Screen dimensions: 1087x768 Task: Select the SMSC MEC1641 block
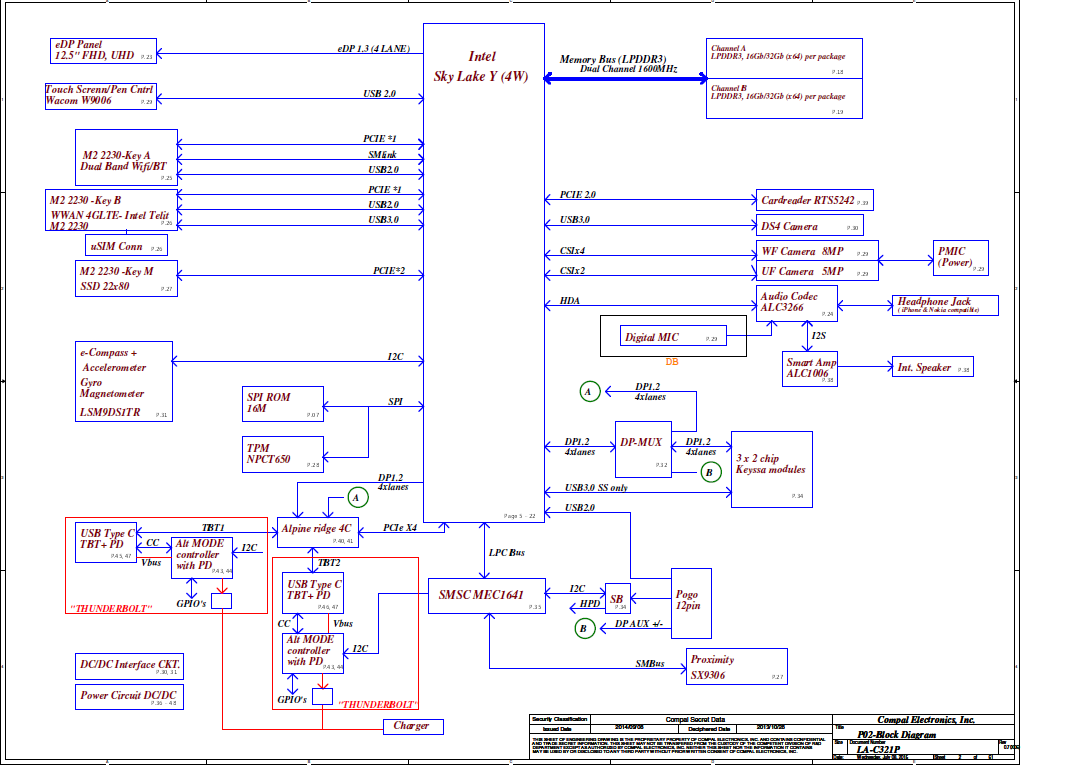point(487,596)
